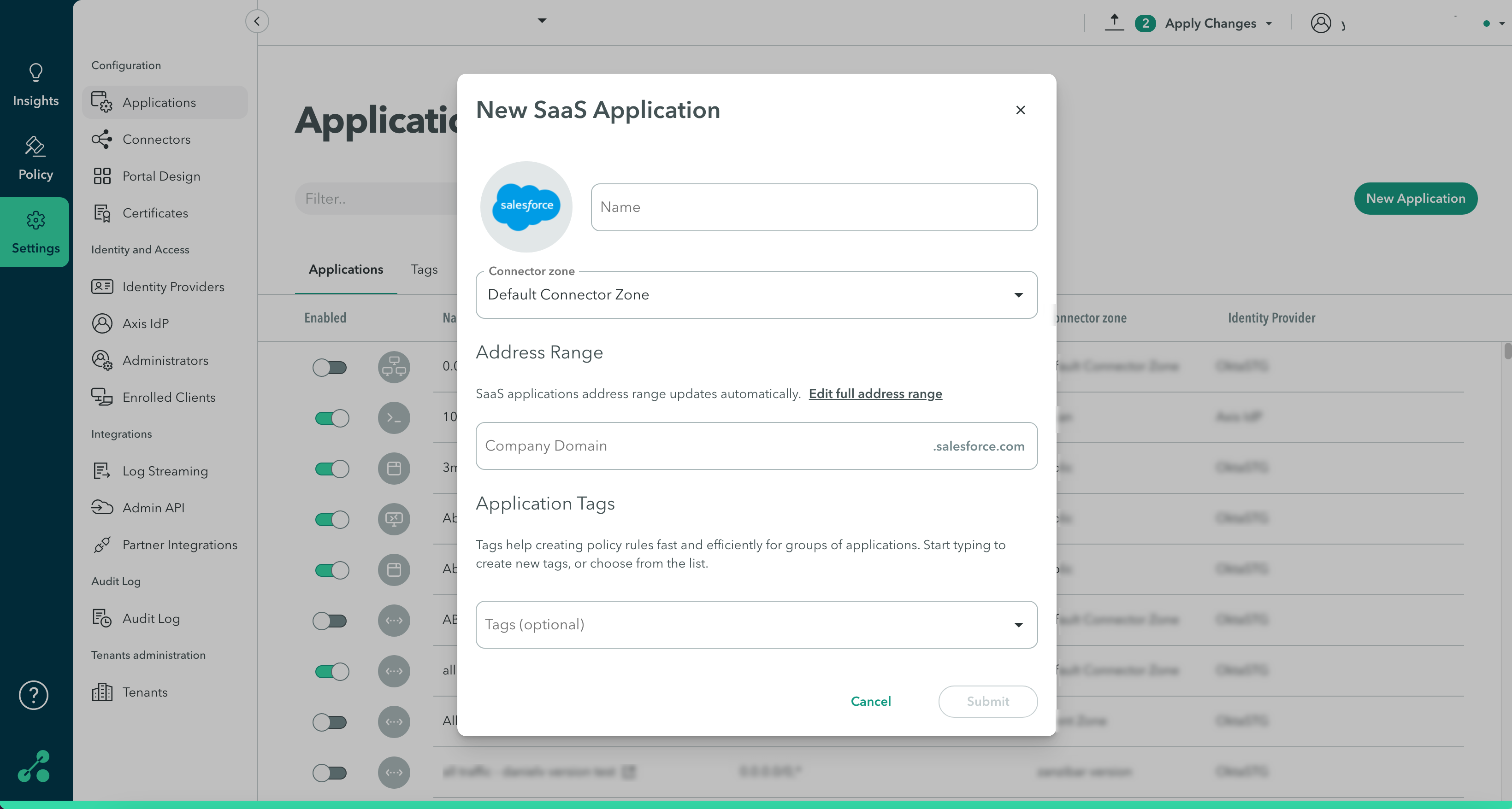Toggle the bottom row's enabled switch
The width and height of the screenshot is (1512, 809).
(330, 773)
